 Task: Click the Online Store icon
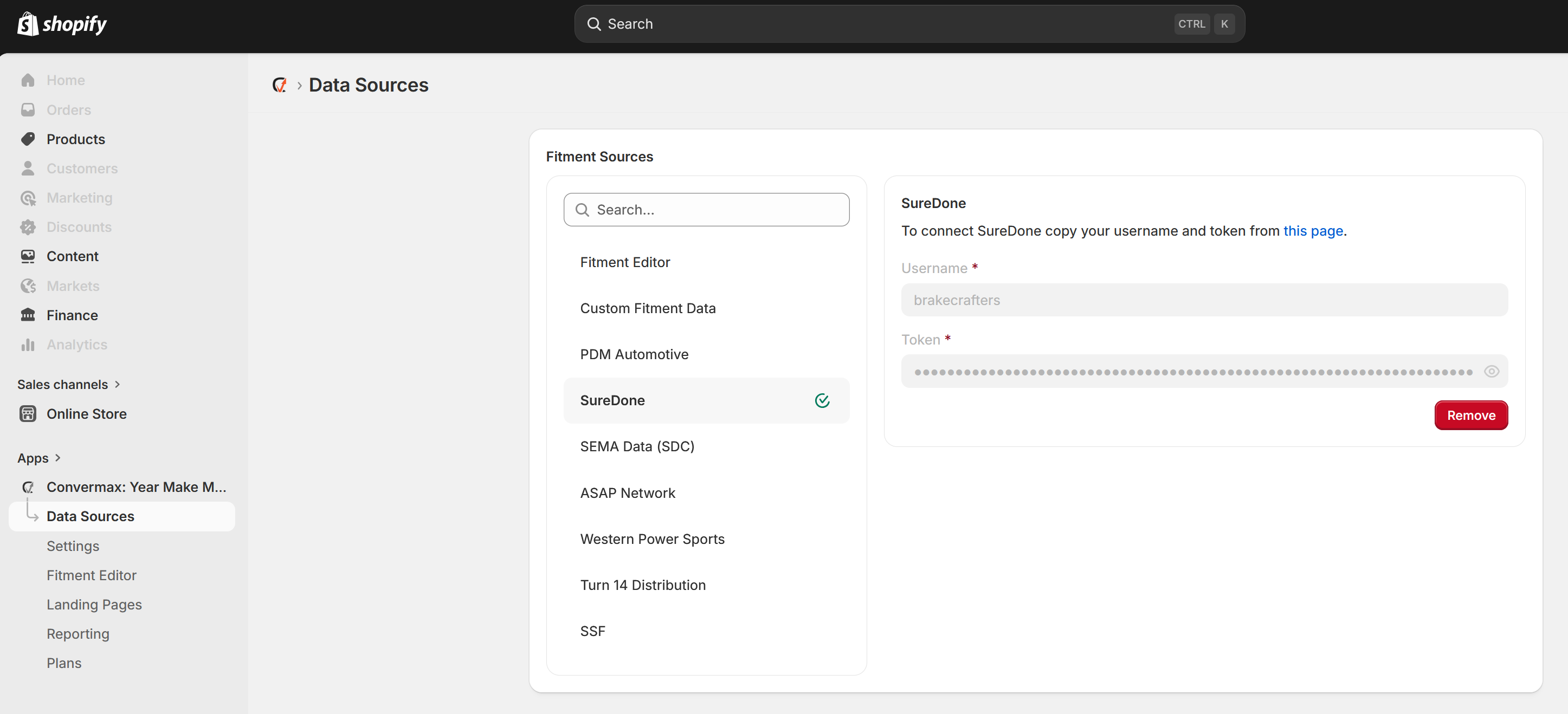click(x=28, y=413)
